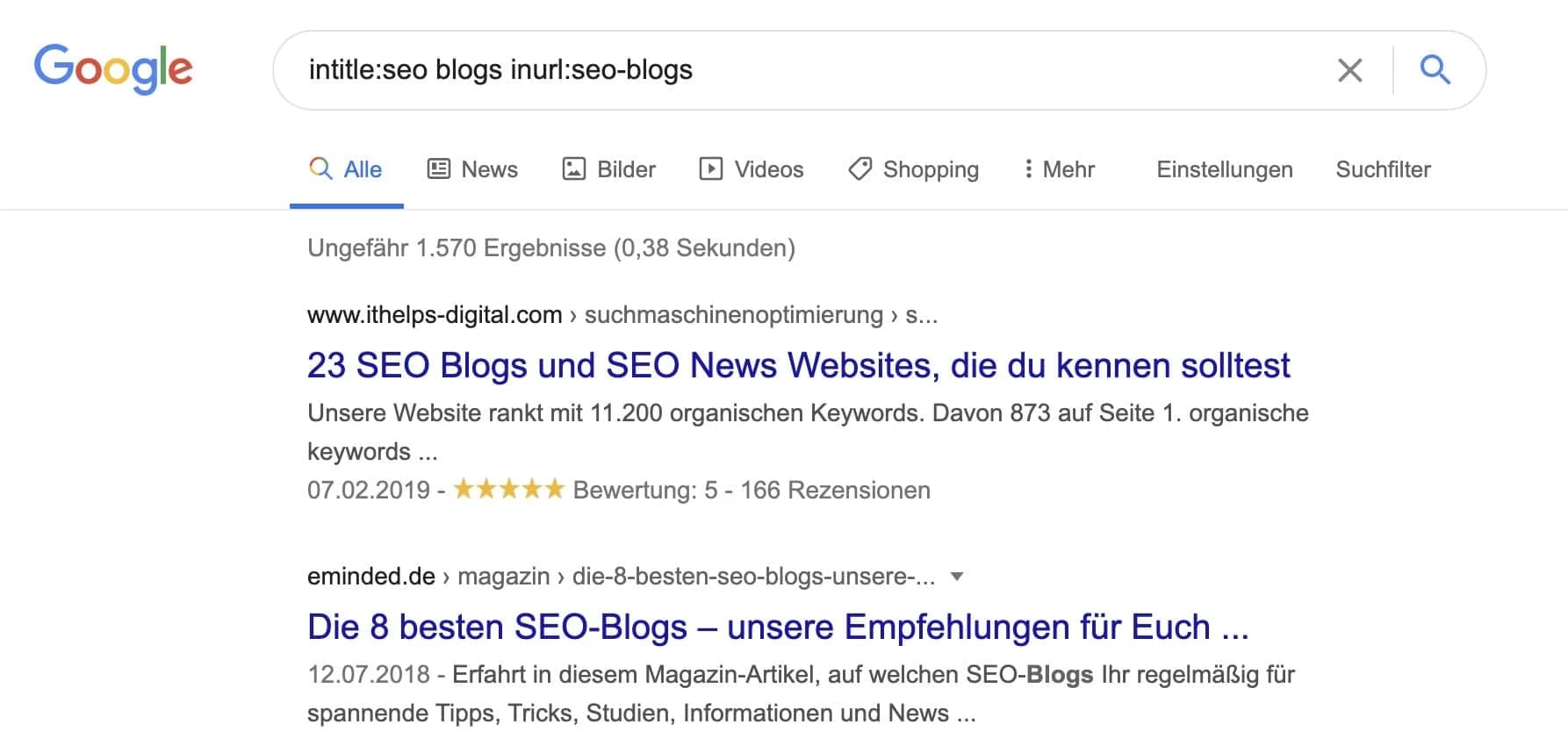Click the Google logo

point(113,68)
